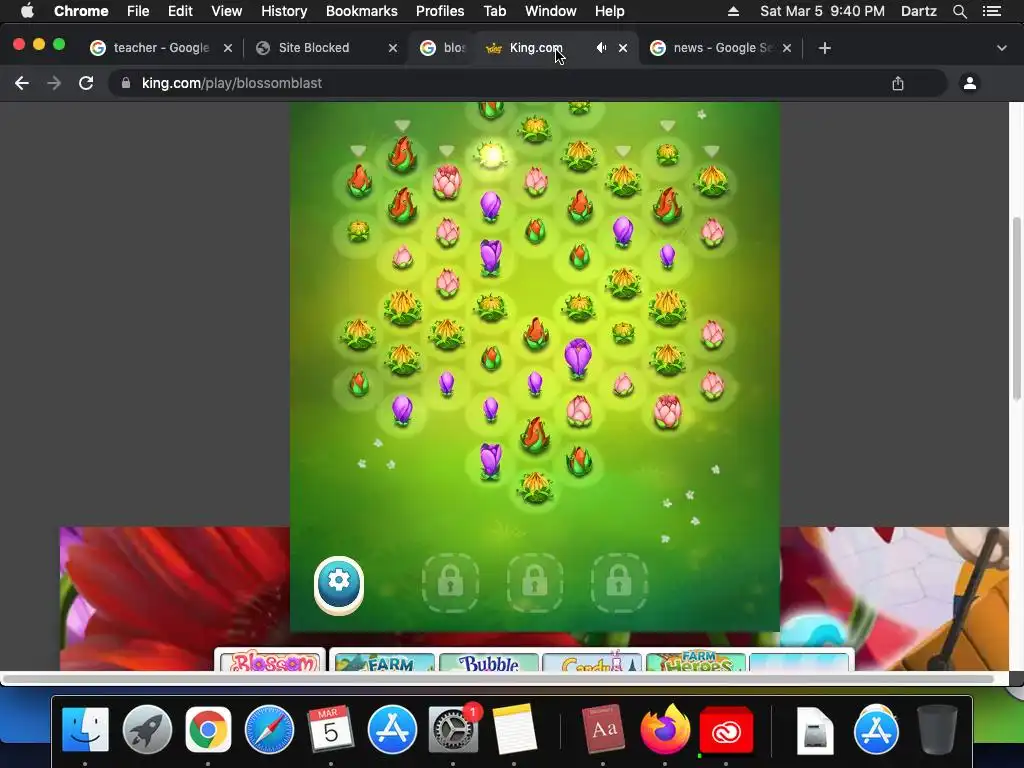Open the Chrome menu

tap(81, 11)
